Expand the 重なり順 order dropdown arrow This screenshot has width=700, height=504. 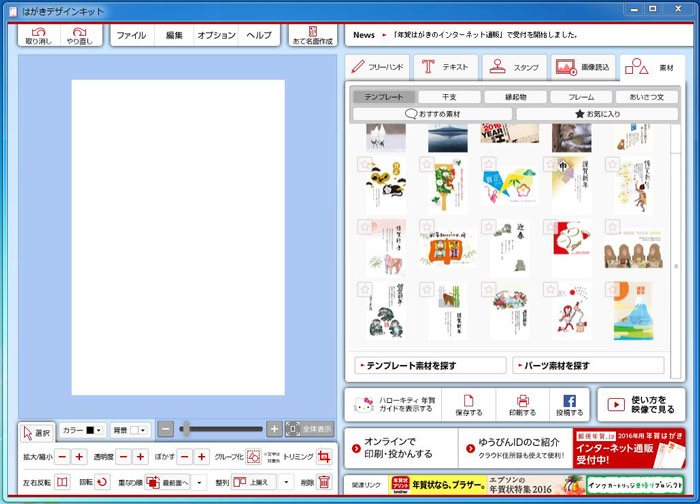[200, 482]
